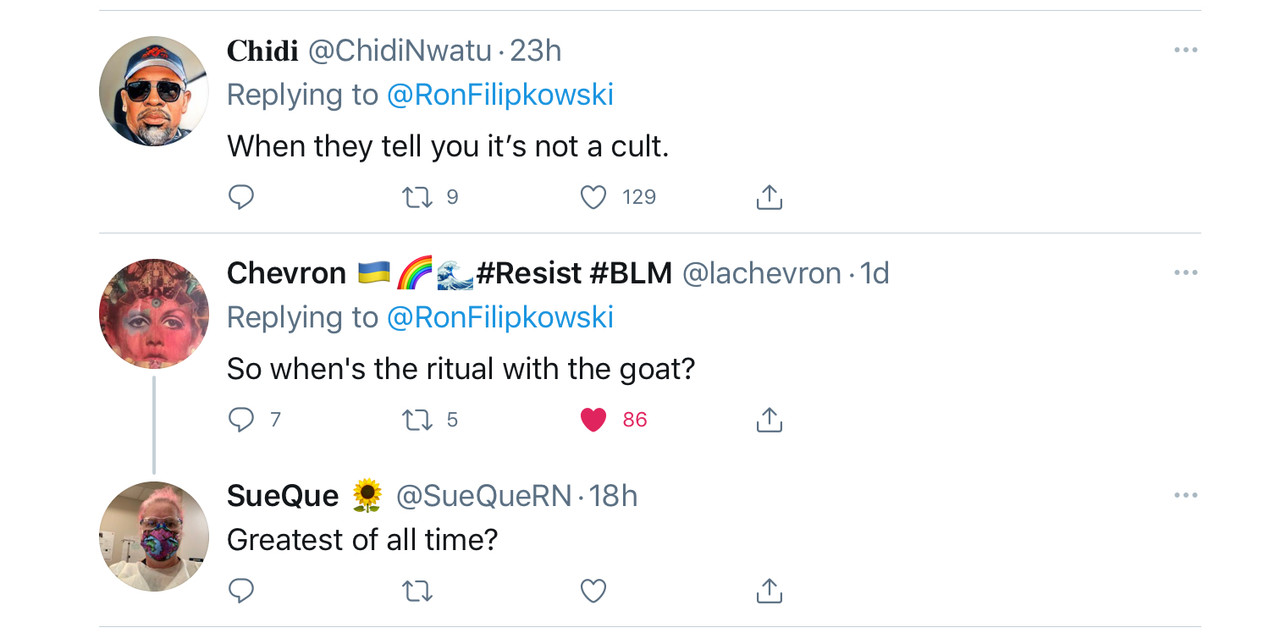
Task: Share Chidi's tweet
Action: (x=769, y=197)
